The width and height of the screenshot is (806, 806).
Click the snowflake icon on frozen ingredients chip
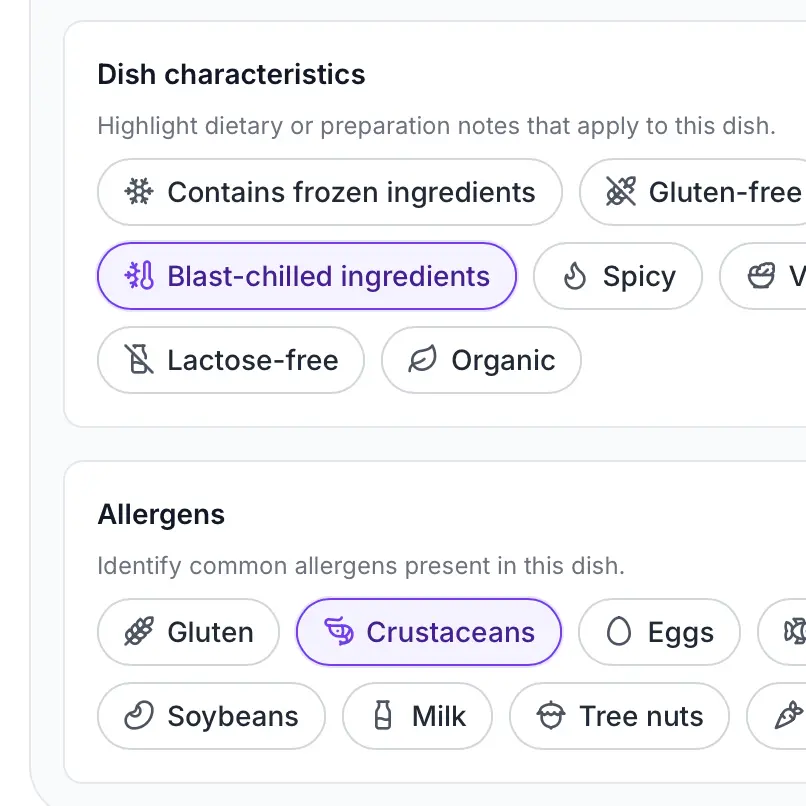coord(137,192)
